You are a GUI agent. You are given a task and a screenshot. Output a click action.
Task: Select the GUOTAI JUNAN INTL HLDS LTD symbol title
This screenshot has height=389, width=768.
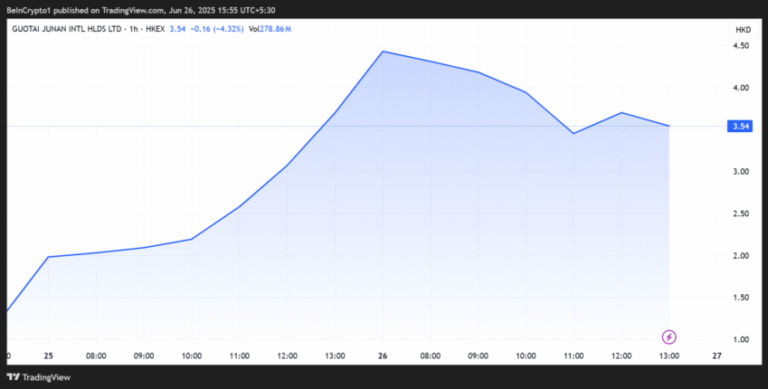[x=67, y=29]
